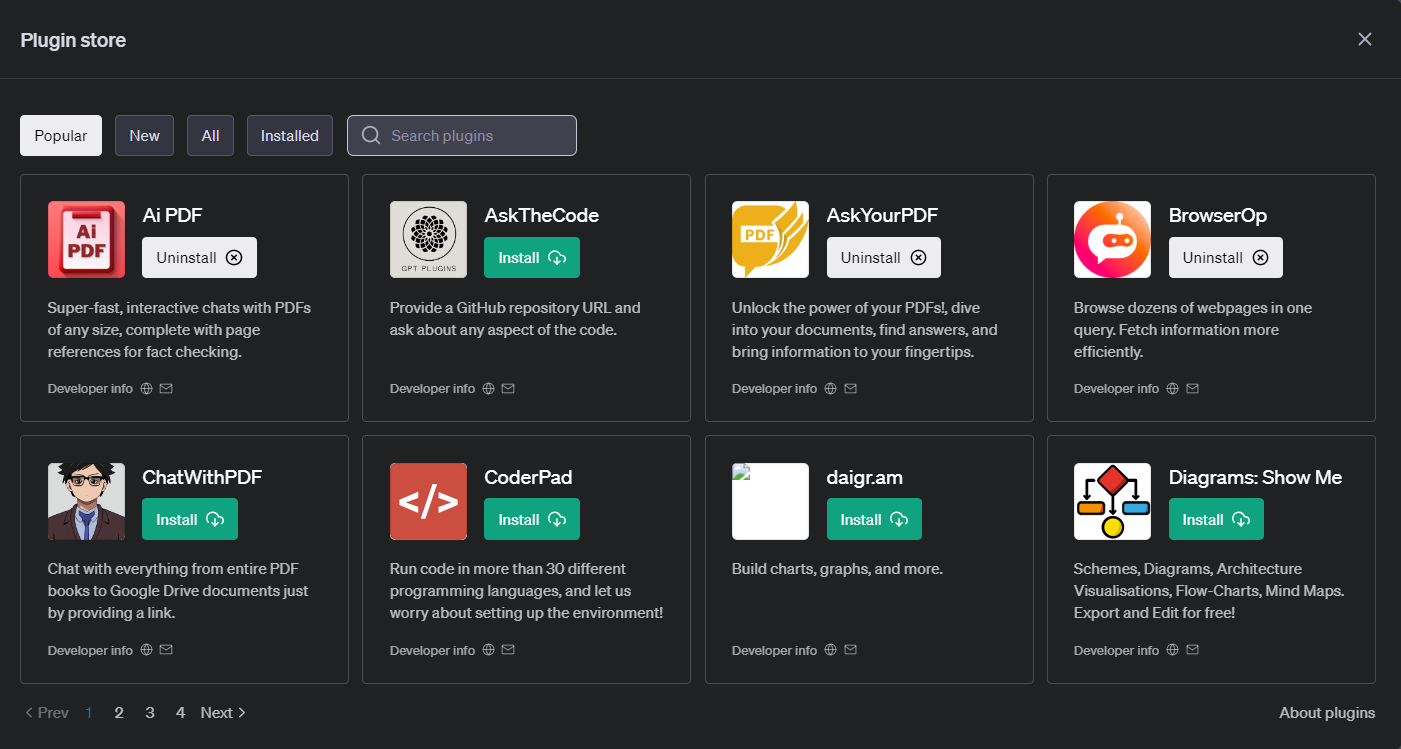The width and height of the screenshot is (1401, 749).
Task: Click the AskYourPDF plugin logo
Action: [x=770, y=239]
